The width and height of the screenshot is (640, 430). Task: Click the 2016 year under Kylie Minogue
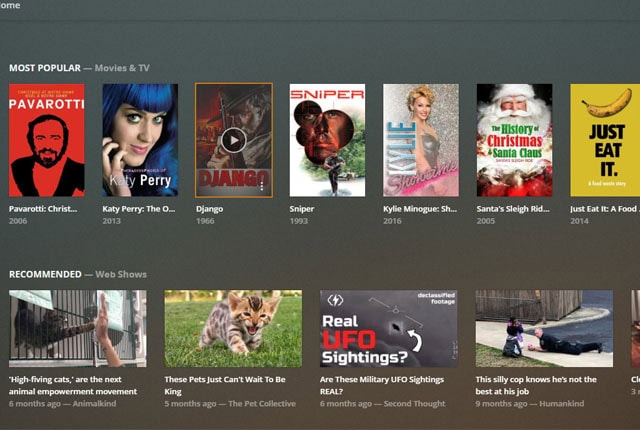(x=392, y=221)
